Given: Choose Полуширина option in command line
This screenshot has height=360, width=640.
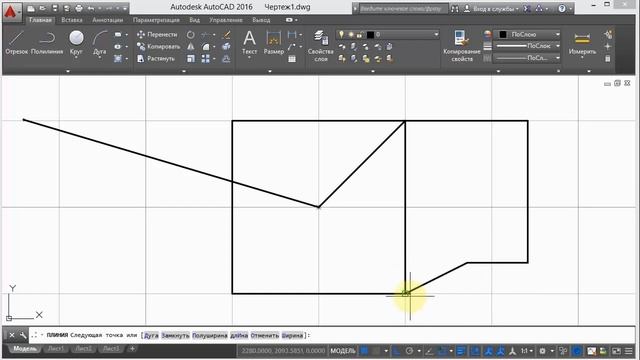Looking at the screenshot, I should click(210, 336).
